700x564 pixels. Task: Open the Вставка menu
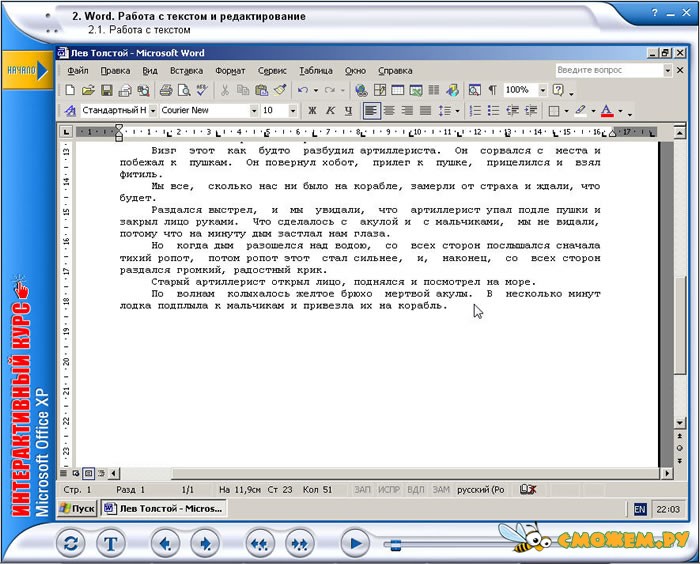click(x=187, y=71)
